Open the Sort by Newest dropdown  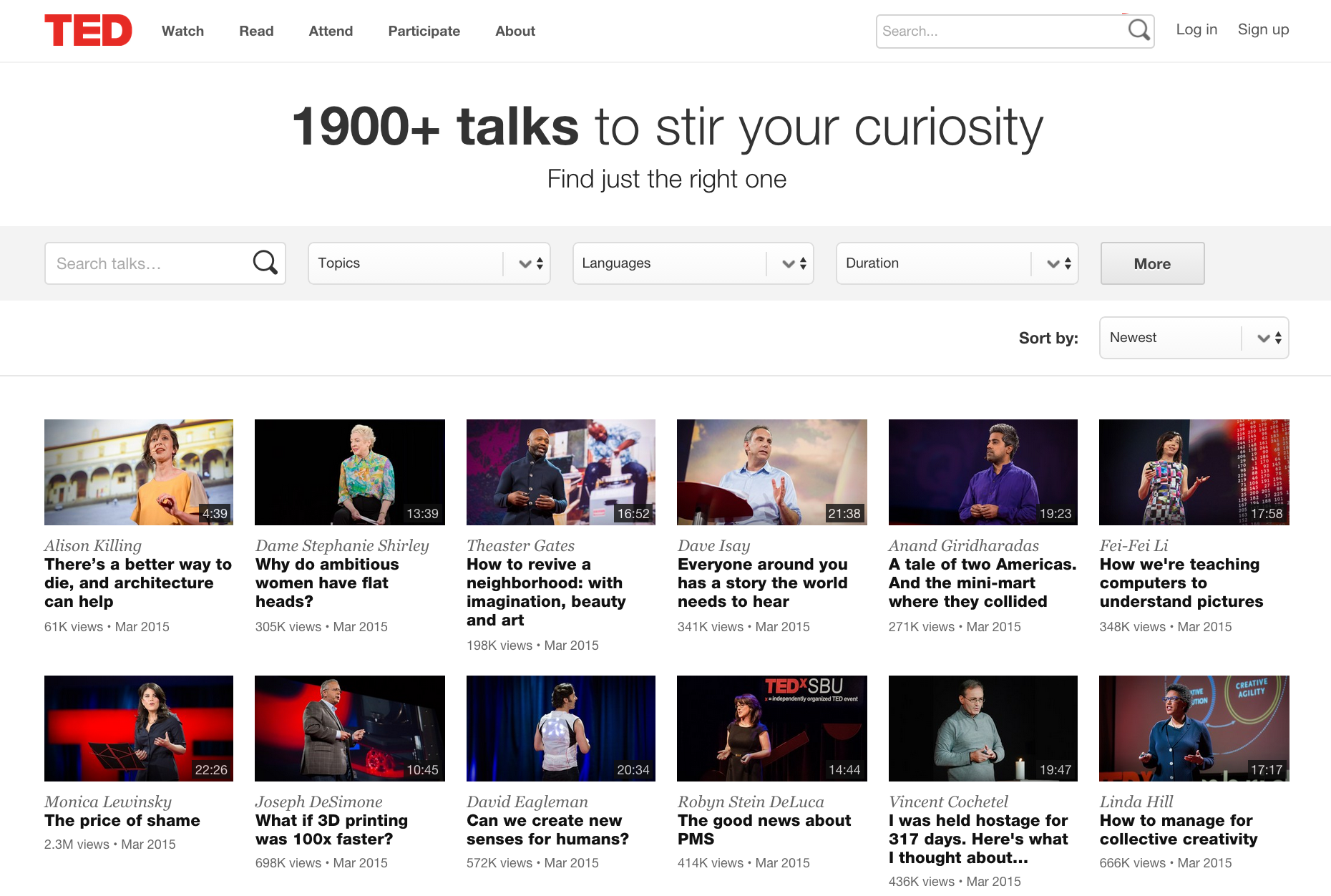click(1194, 338)
